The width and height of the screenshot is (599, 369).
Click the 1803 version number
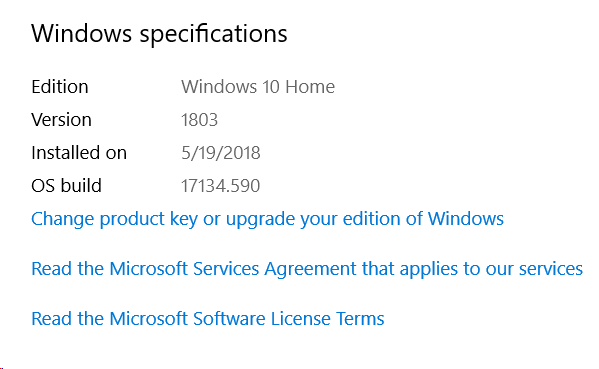[x=199, y=120]
